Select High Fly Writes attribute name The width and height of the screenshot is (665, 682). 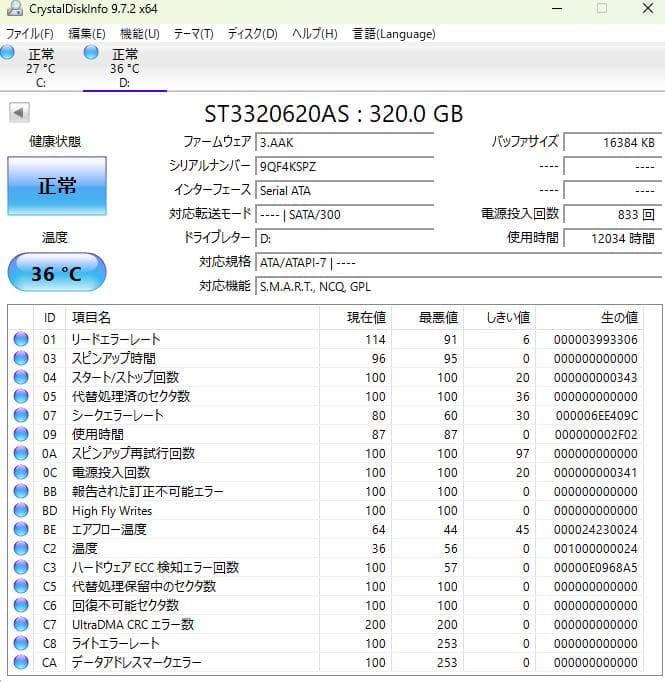pos(112,511)
